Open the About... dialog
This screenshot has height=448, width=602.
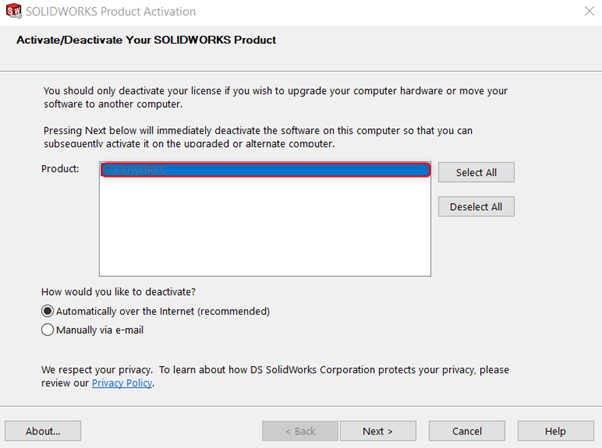[x=43, y=431]
